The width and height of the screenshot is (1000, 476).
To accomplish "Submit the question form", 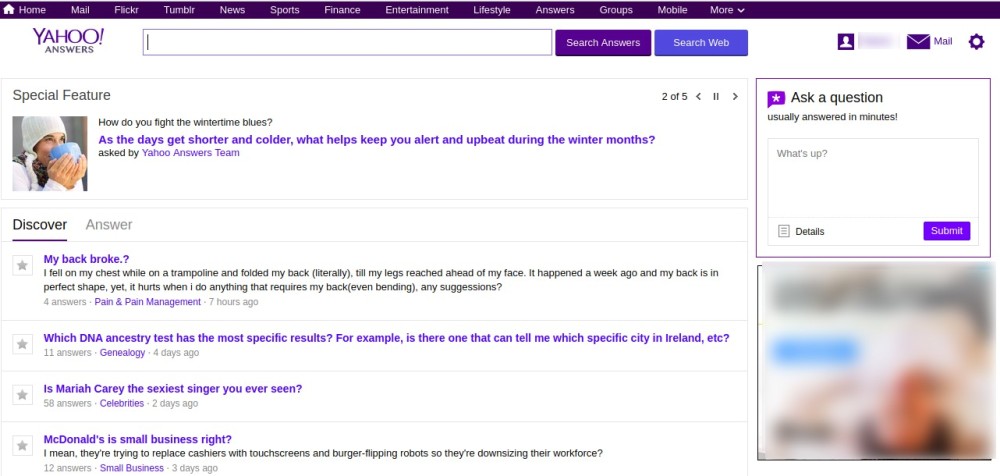I will pyautogui.click(x=946, y=231).
